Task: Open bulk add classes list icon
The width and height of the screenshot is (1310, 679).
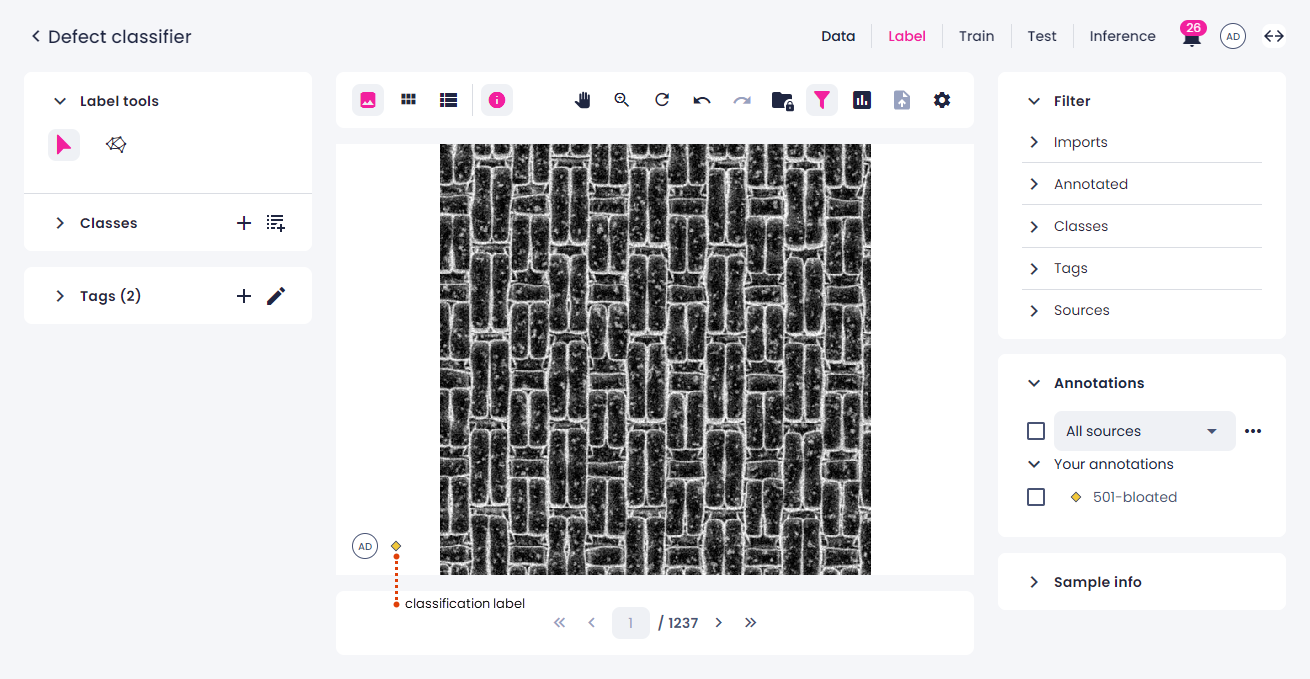Action: [276, 223]
